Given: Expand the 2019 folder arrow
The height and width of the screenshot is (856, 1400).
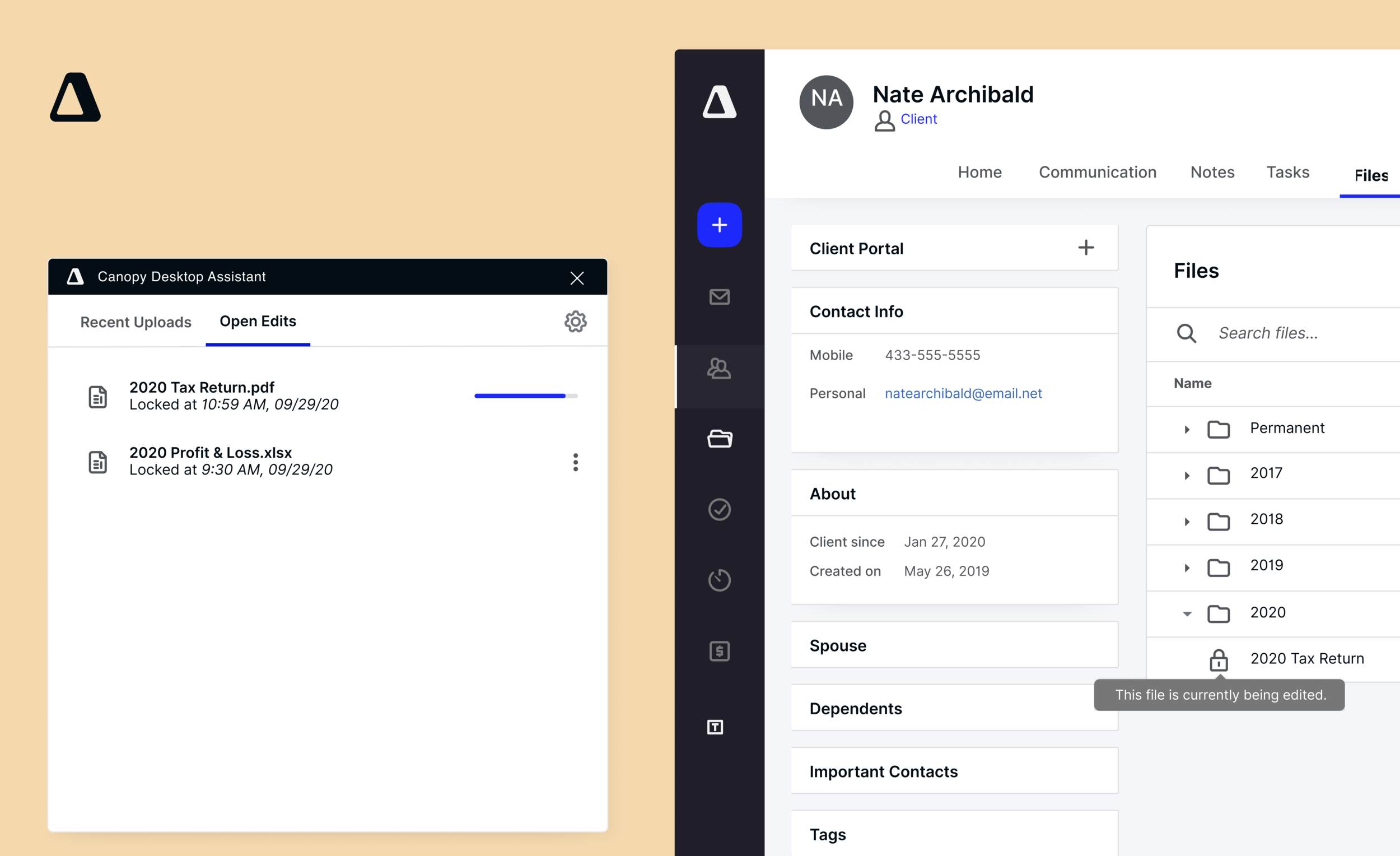Looking at the screenshot, I should coord(1187,568).
